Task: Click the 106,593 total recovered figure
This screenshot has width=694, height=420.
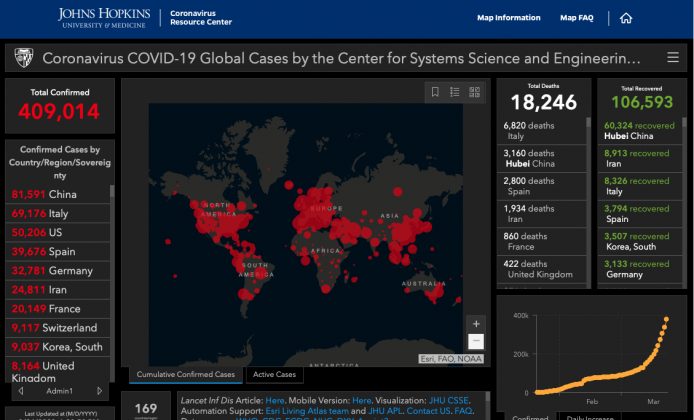Action: tap(642, 102)
